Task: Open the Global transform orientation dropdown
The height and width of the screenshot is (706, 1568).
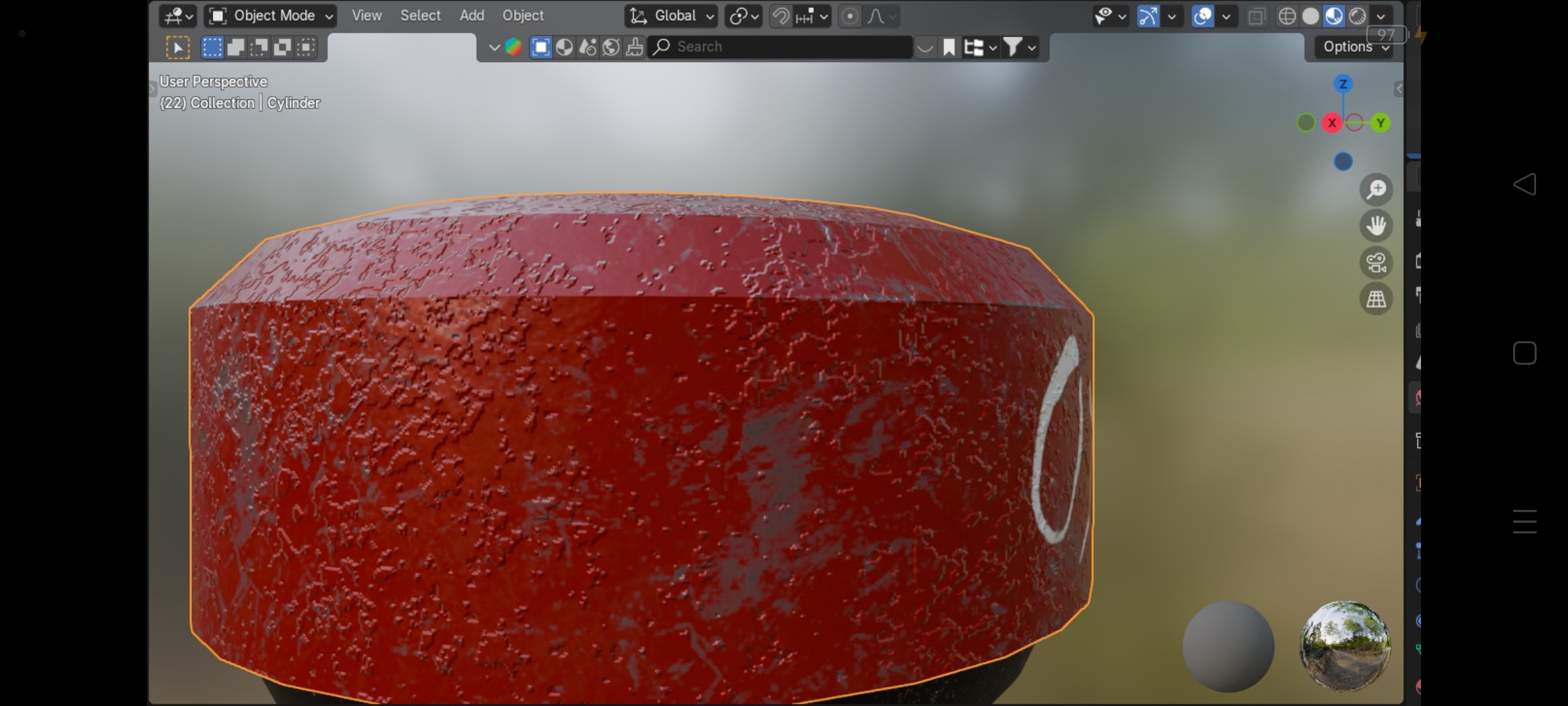Action: (670, 16)
